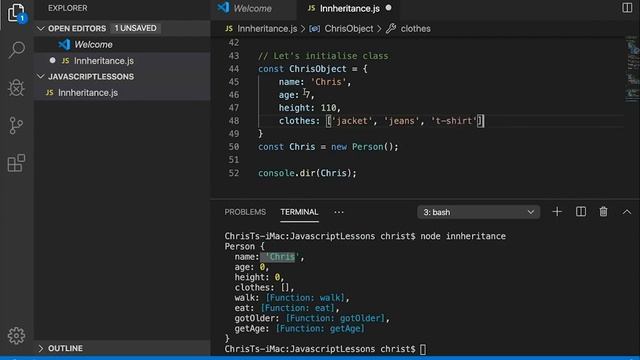Maximize panel with the chevron-up icon
Viewport: 640px width, 360px height.
point(627,212)
